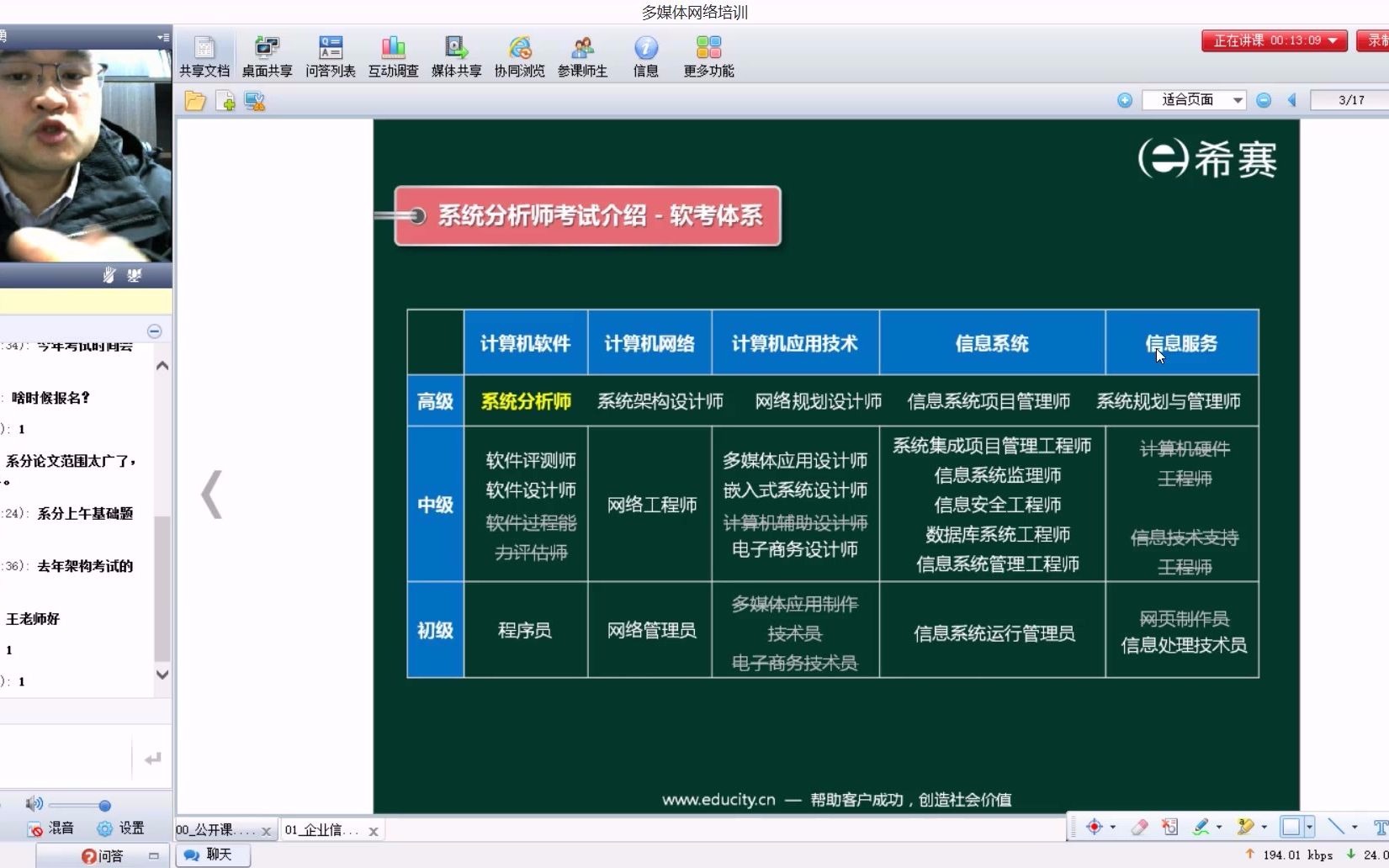The width and height of the screenshot is (1389, 868).
Task: Click the clear-all annotations icon
Action: click(1170, 827)
